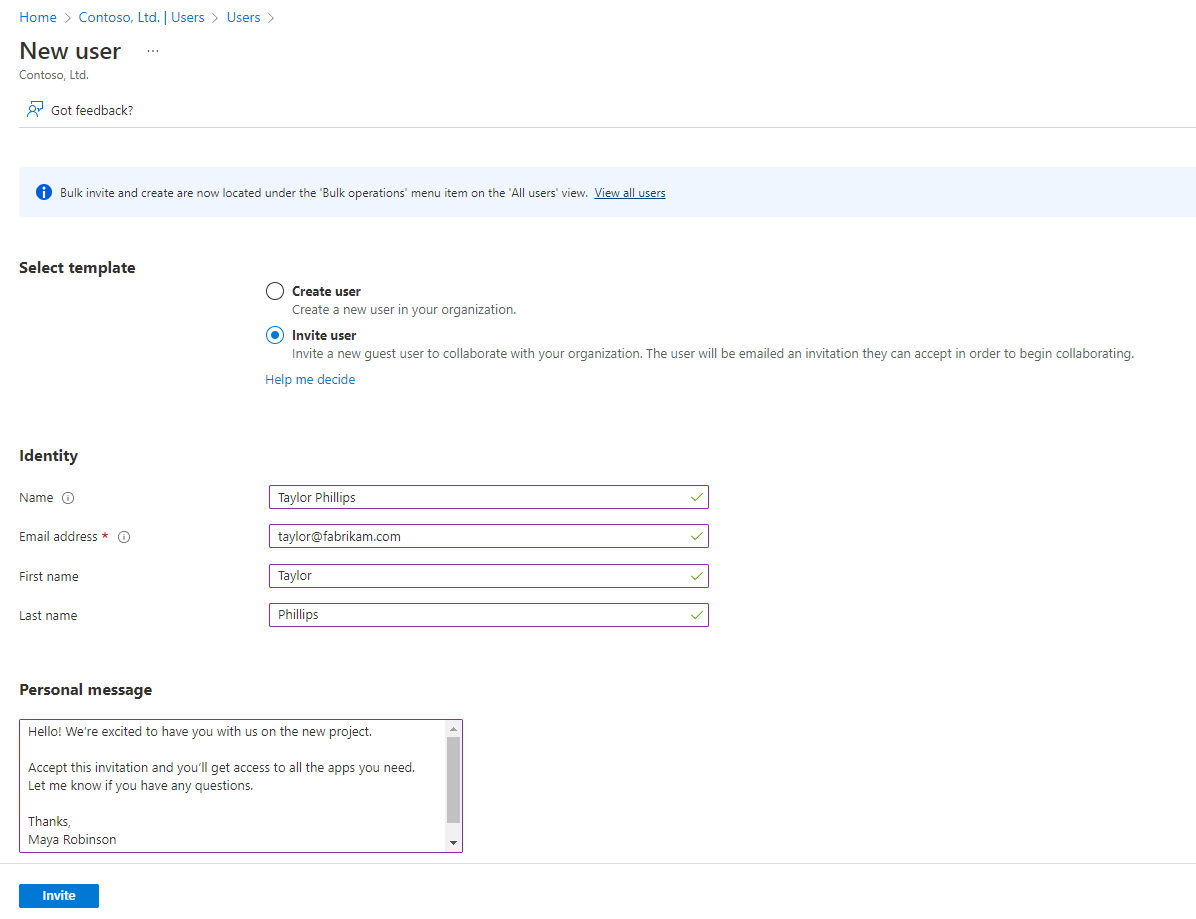
Task: Click the scroll down arrow in message box
Action: click(453, 843)
